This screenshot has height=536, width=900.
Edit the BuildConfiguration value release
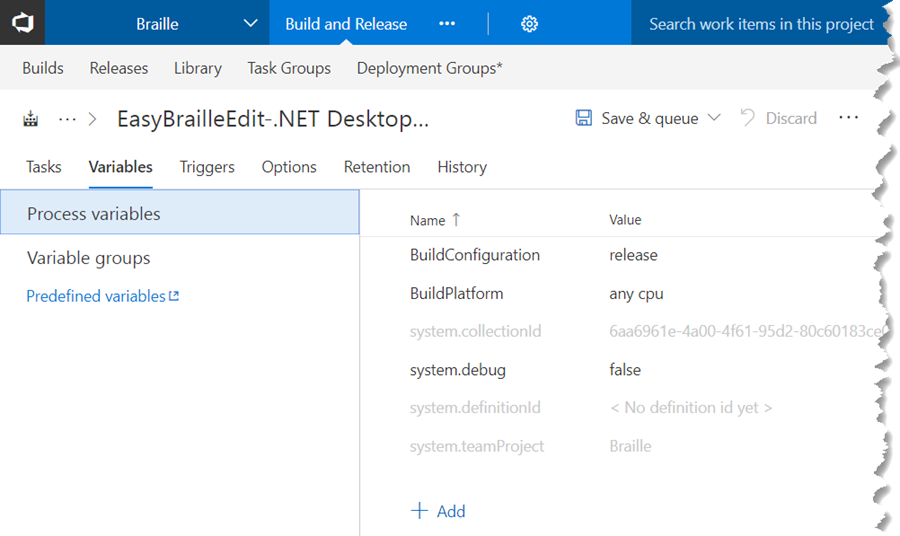[x=633, y=255]
